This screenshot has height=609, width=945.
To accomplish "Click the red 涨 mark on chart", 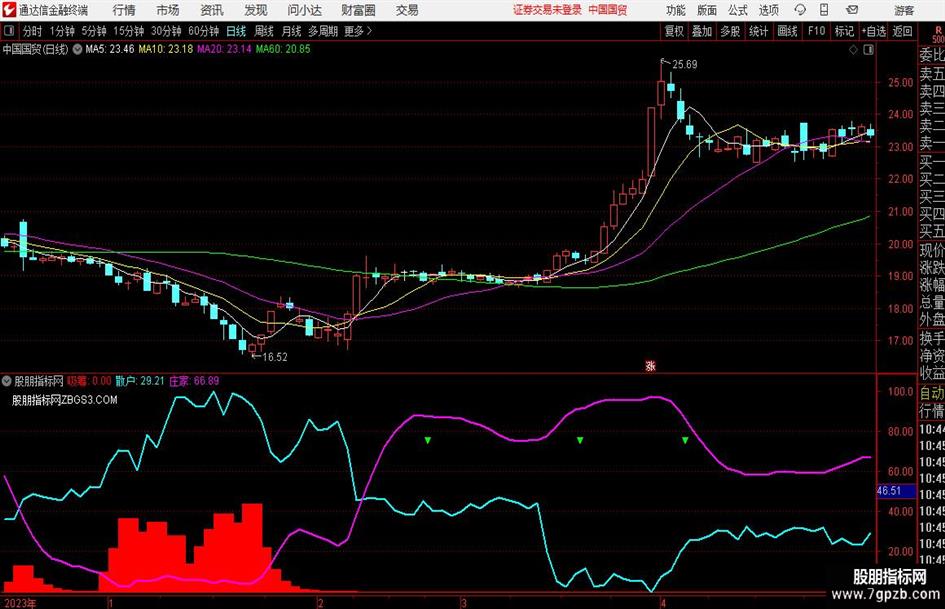I will pos(650,365).
